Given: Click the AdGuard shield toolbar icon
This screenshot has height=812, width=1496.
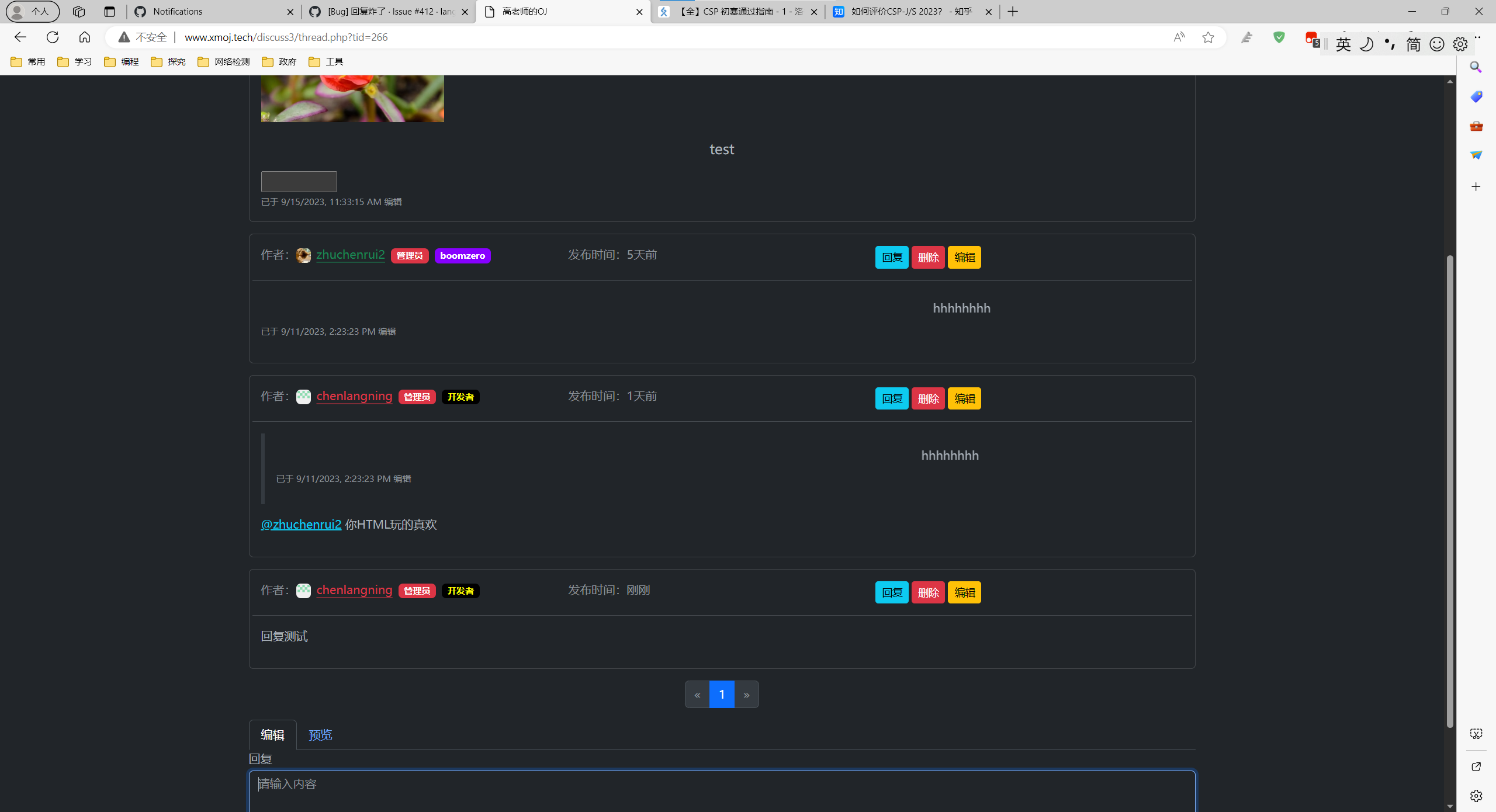Looking at the screenshot, I should (1279, 37).
